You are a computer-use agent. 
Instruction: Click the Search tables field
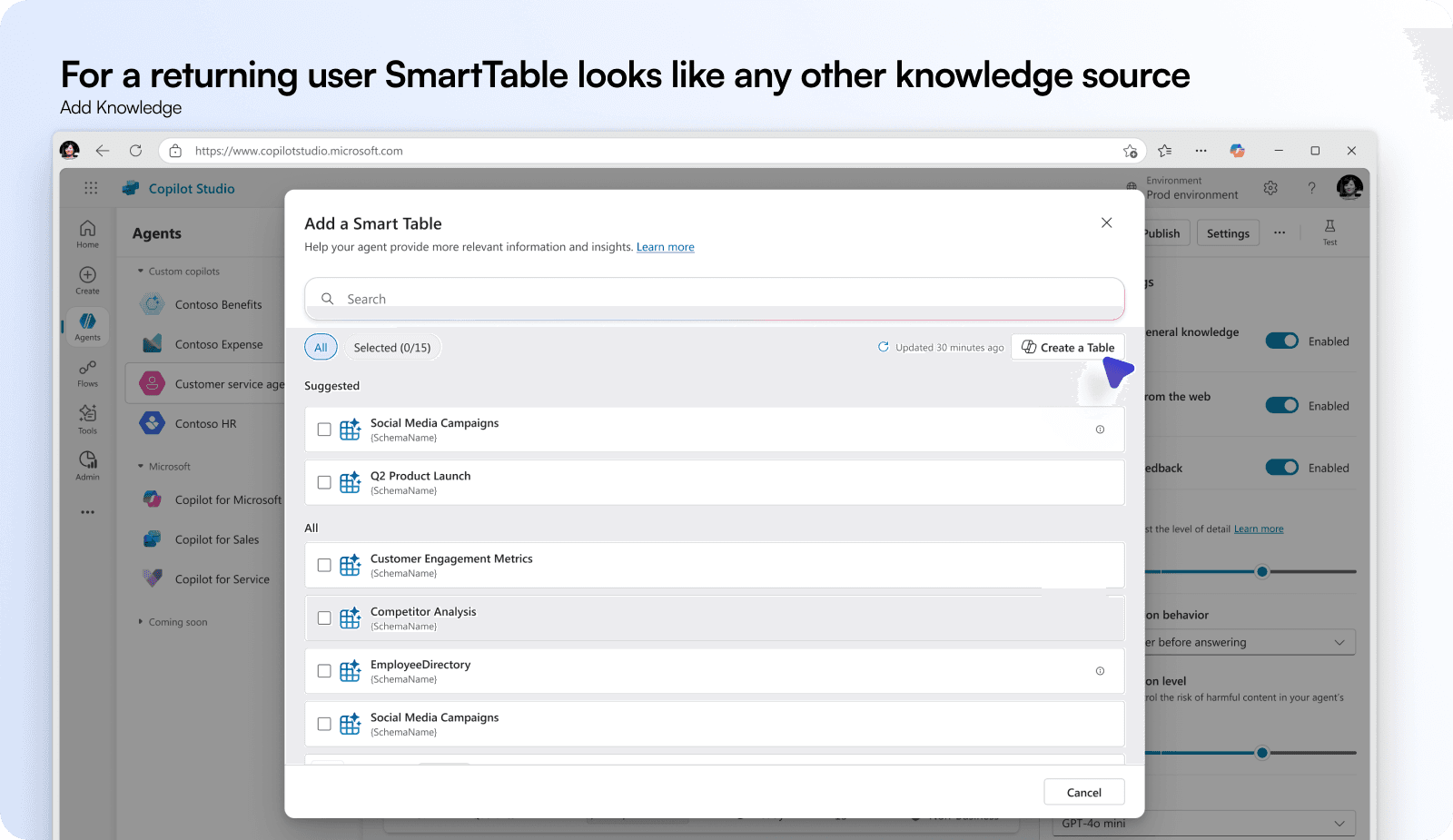point(715,299)
